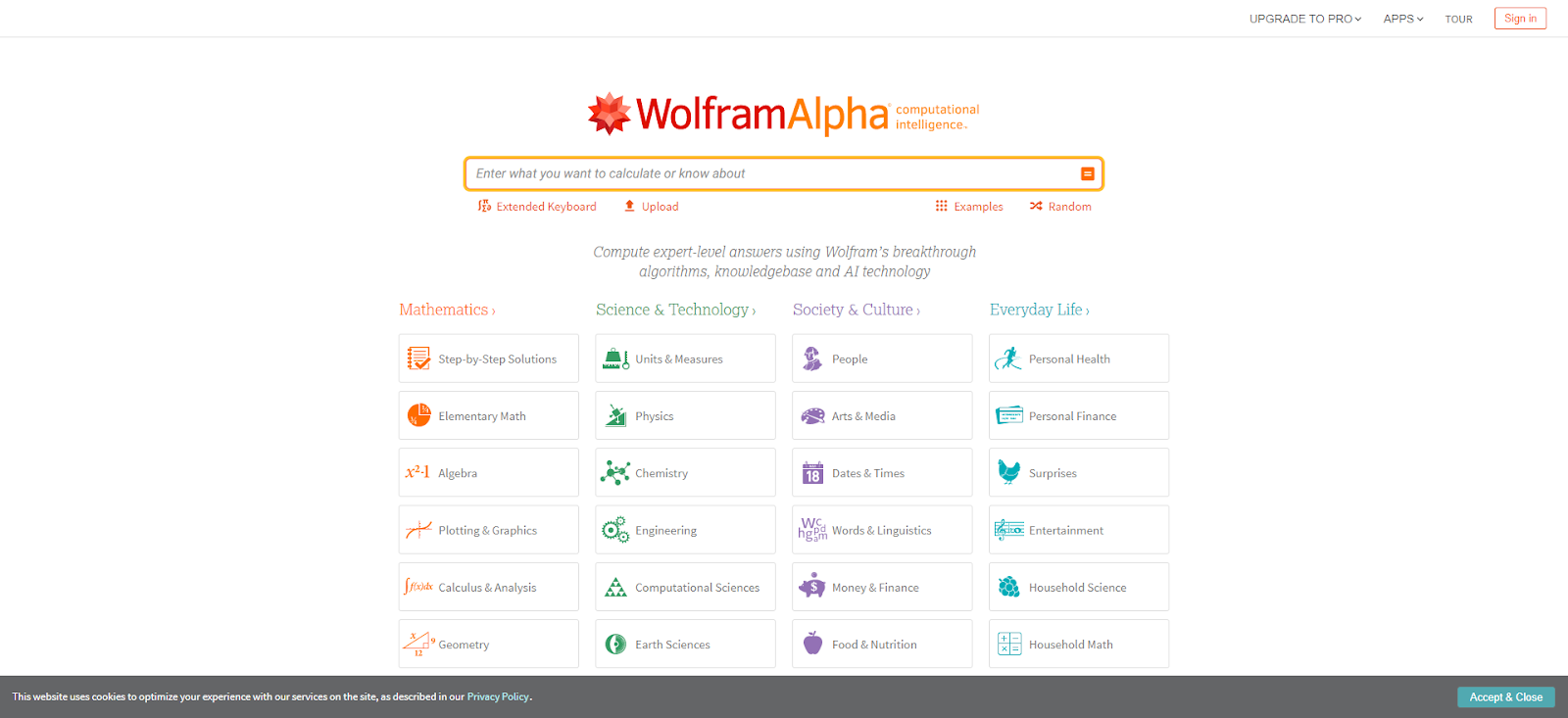Click the Dates & Times calendar icon
1568x718 pixels.
pyautogui.click(x=812, y=472)
